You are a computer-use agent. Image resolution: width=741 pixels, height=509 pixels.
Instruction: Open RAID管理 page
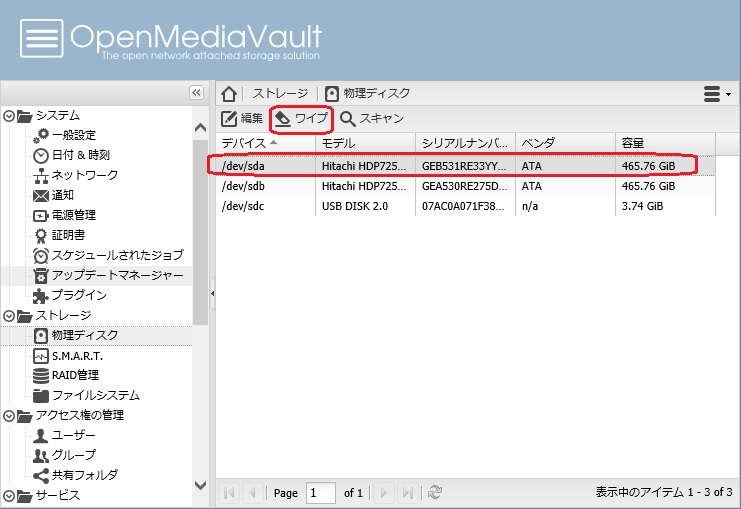66,375
